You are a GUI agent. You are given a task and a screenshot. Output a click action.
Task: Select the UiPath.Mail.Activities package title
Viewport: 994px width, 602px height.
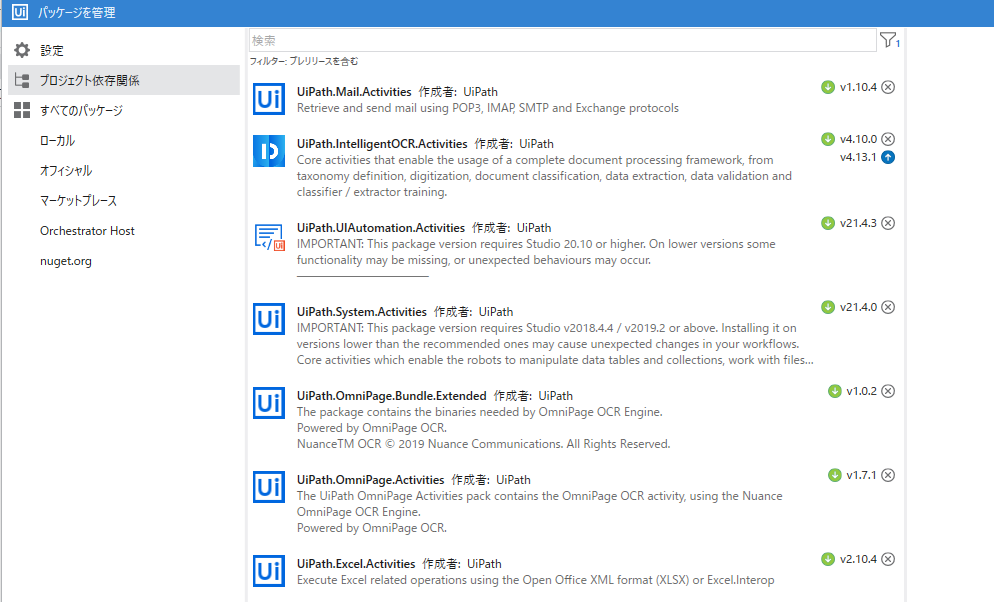click(x=354, y=92)
